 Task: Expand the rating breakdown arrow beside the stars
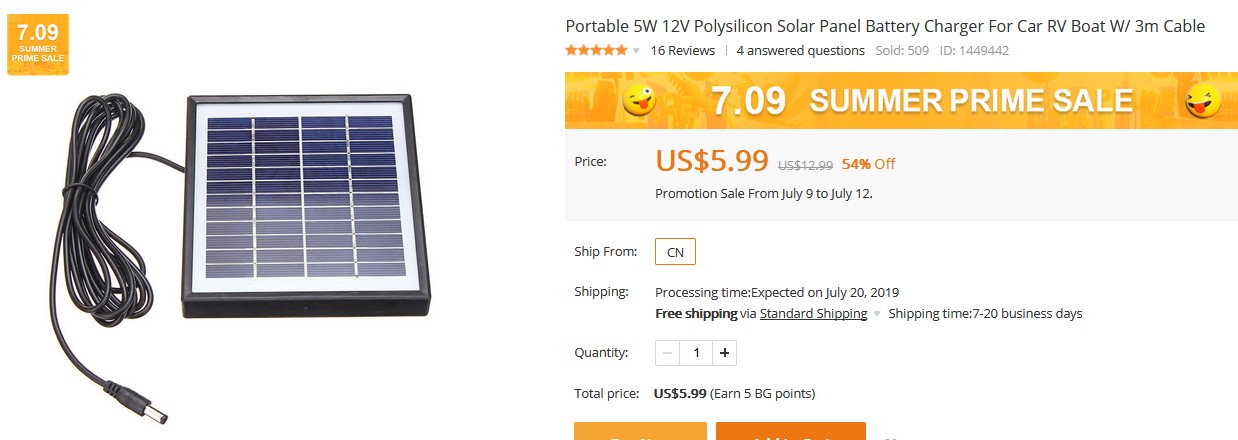(x=636, y=51)
